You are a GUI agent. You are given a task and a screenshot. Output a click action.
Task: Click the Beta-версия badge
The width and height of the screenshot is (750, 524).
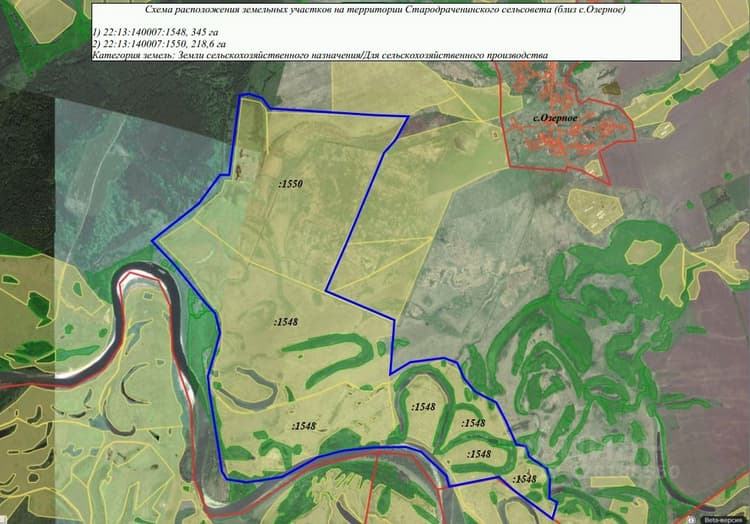pos(724,520)
